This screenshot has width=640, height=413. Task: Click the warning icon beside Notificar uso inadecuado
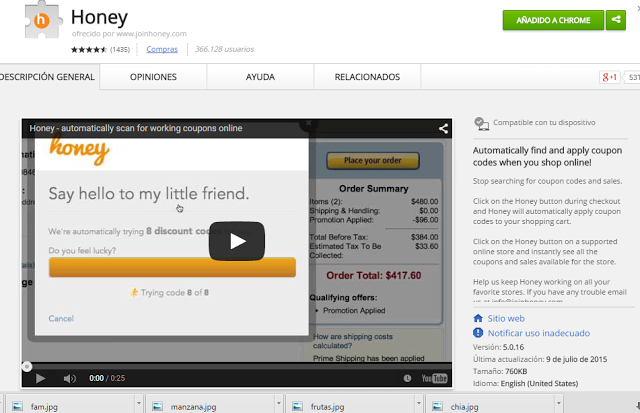pyautogui.click(x=478, y=333)
